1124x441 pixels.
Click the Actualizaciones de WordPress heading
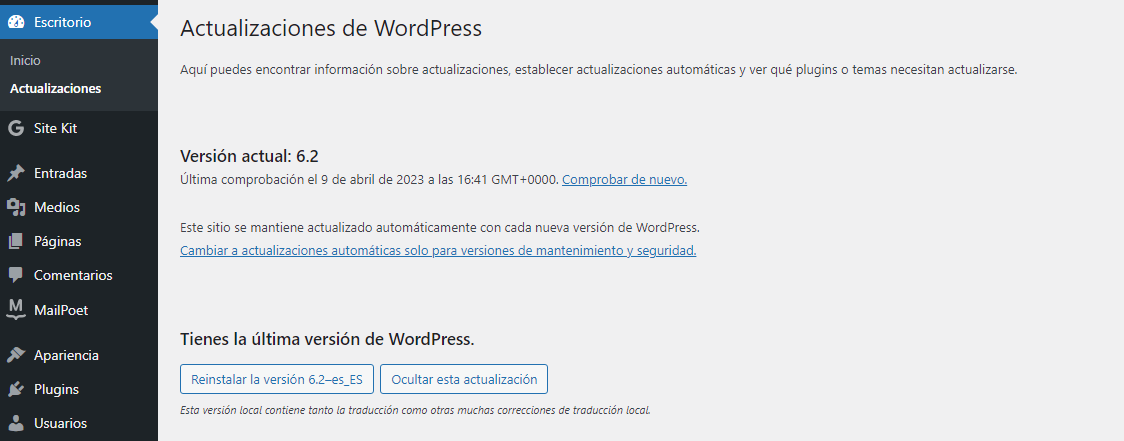pos(330,28)
